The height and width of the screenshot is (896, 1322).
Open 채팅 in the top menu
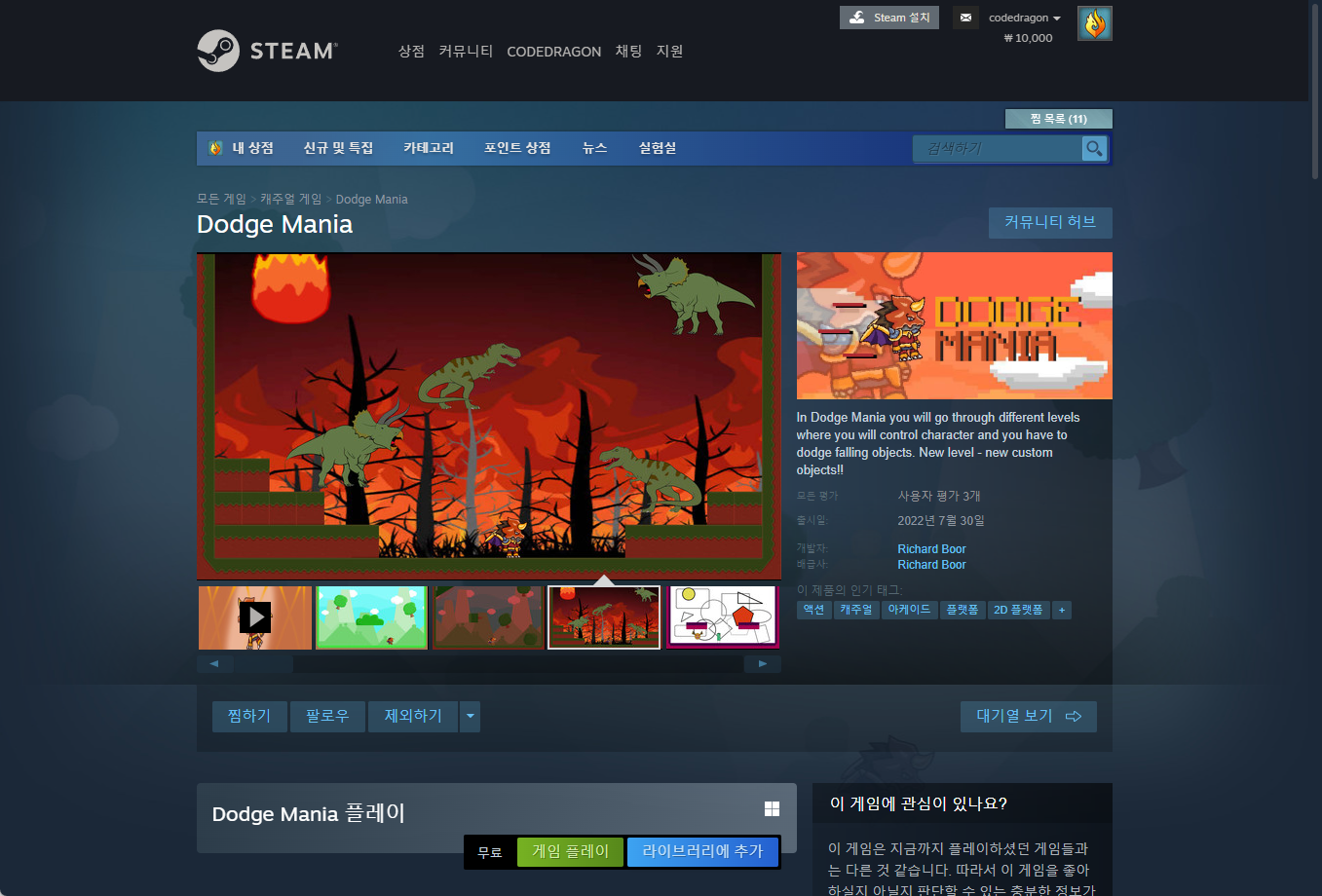(x=628, y=51)
